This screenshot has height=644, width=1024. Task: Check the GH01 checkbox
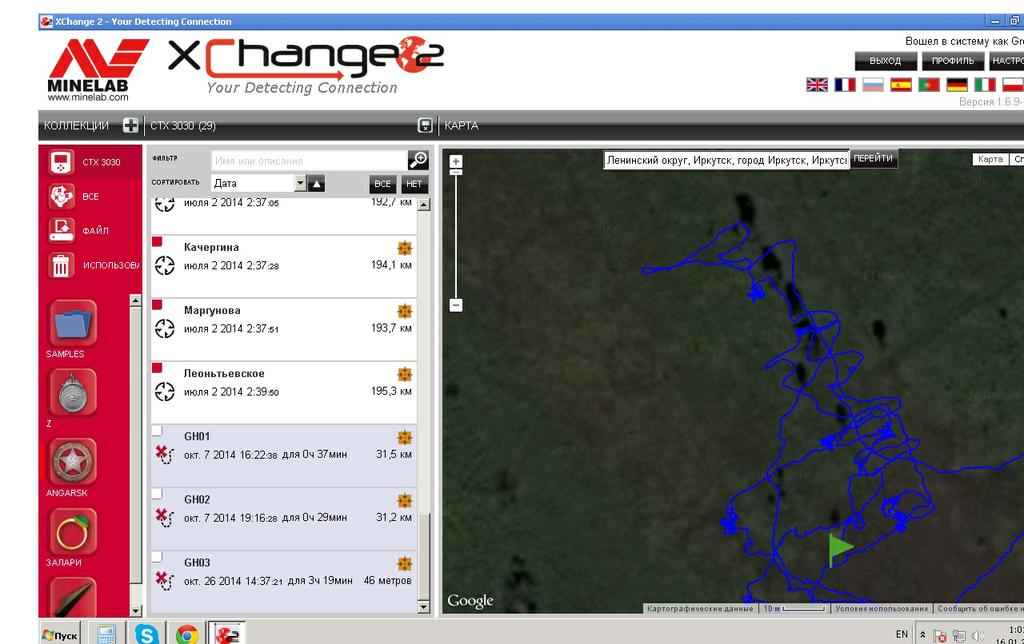pyautogui.click(x=157, y=431)
